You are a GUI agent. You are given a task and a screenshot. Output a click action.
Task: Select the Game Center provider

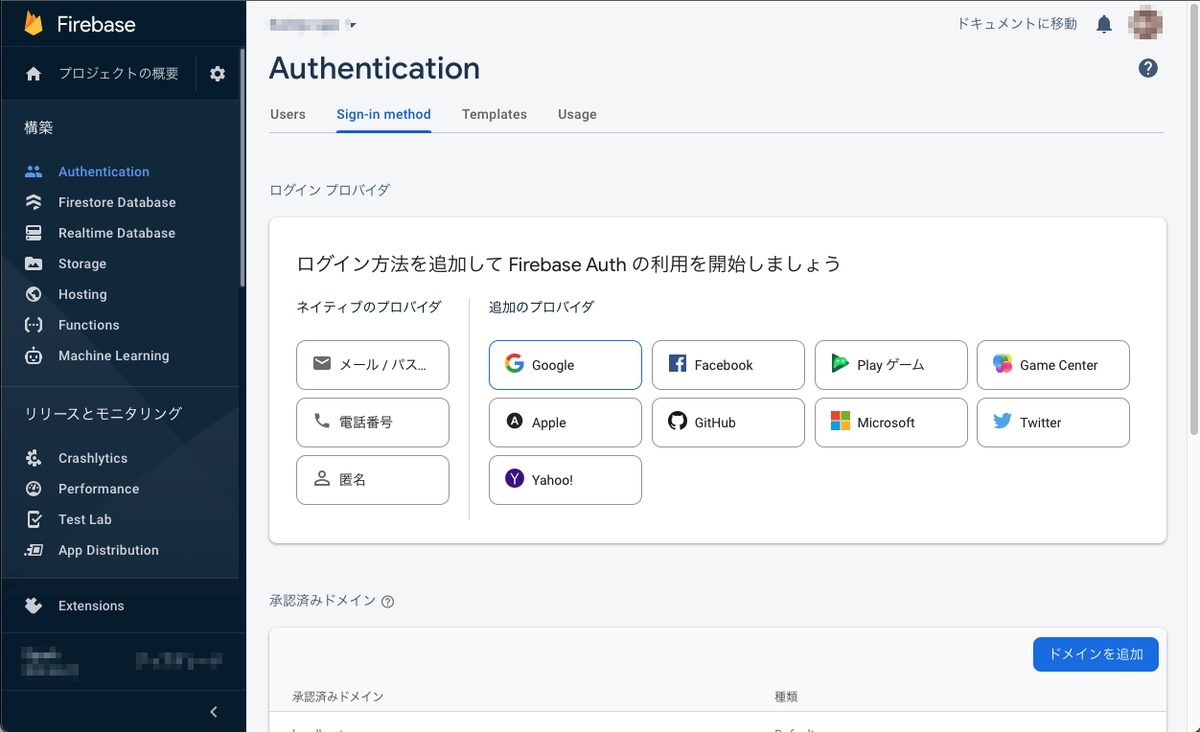point(1053,365)
